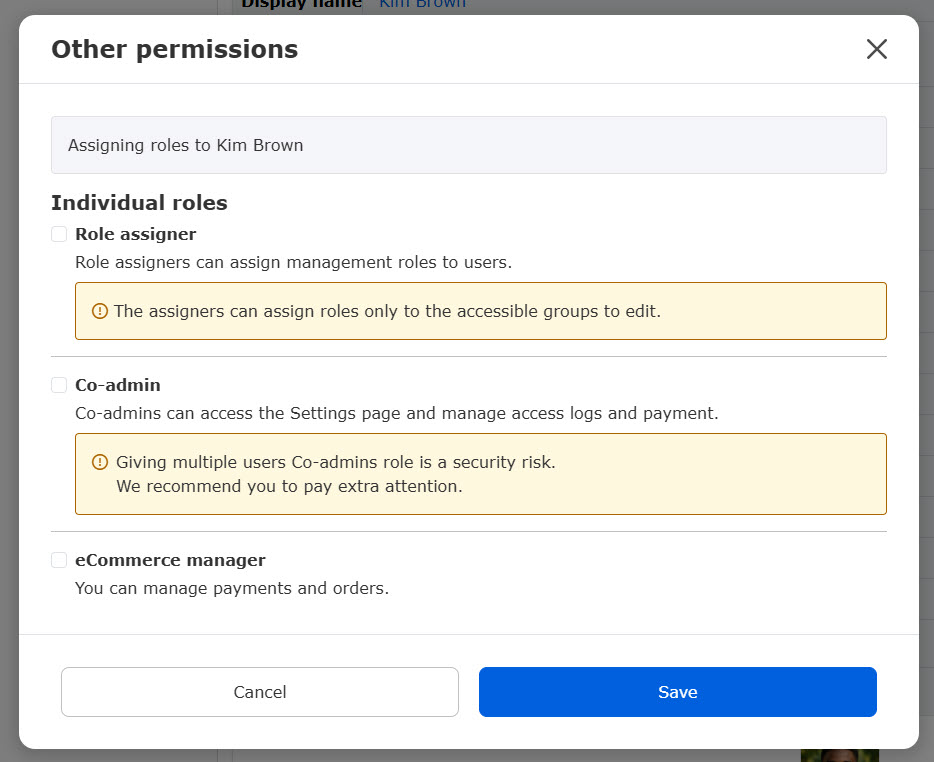Enable the Role assigner checkbox
The height and width of the screenshot is (762, 934).
point(59,234)
